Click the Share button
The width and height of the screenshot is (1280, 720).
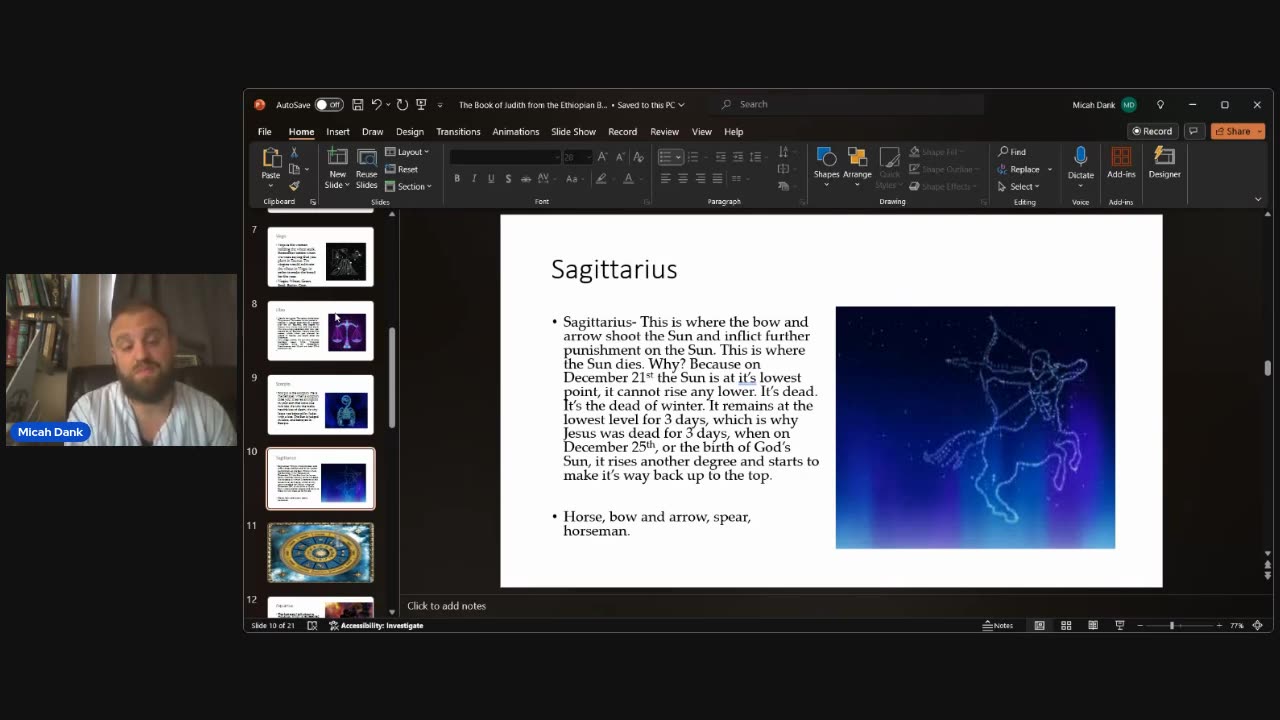click(x=1238, y=131)
